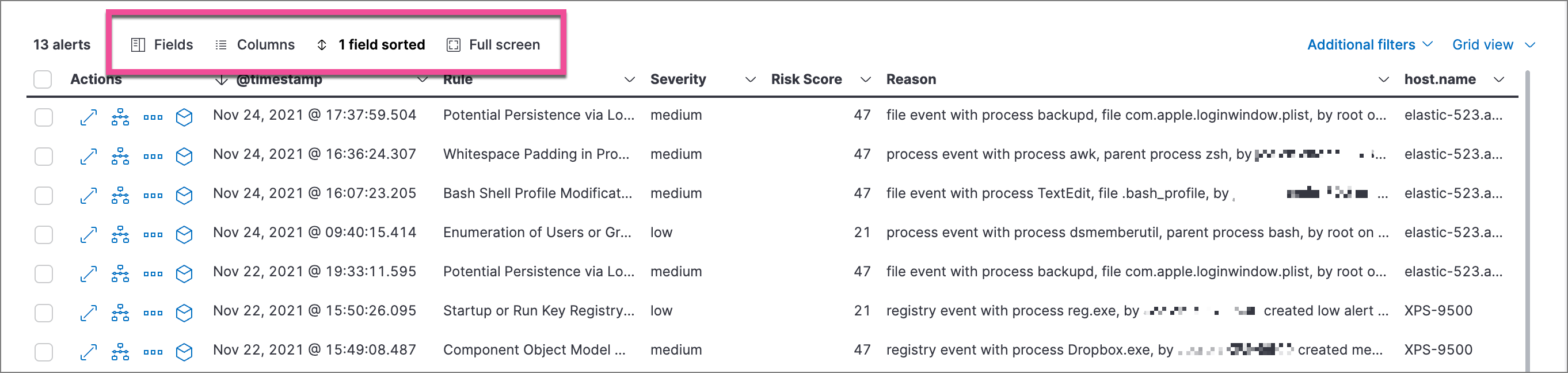
Task: Click the 1 field sorted control
Action: click(x=370, y=44)
